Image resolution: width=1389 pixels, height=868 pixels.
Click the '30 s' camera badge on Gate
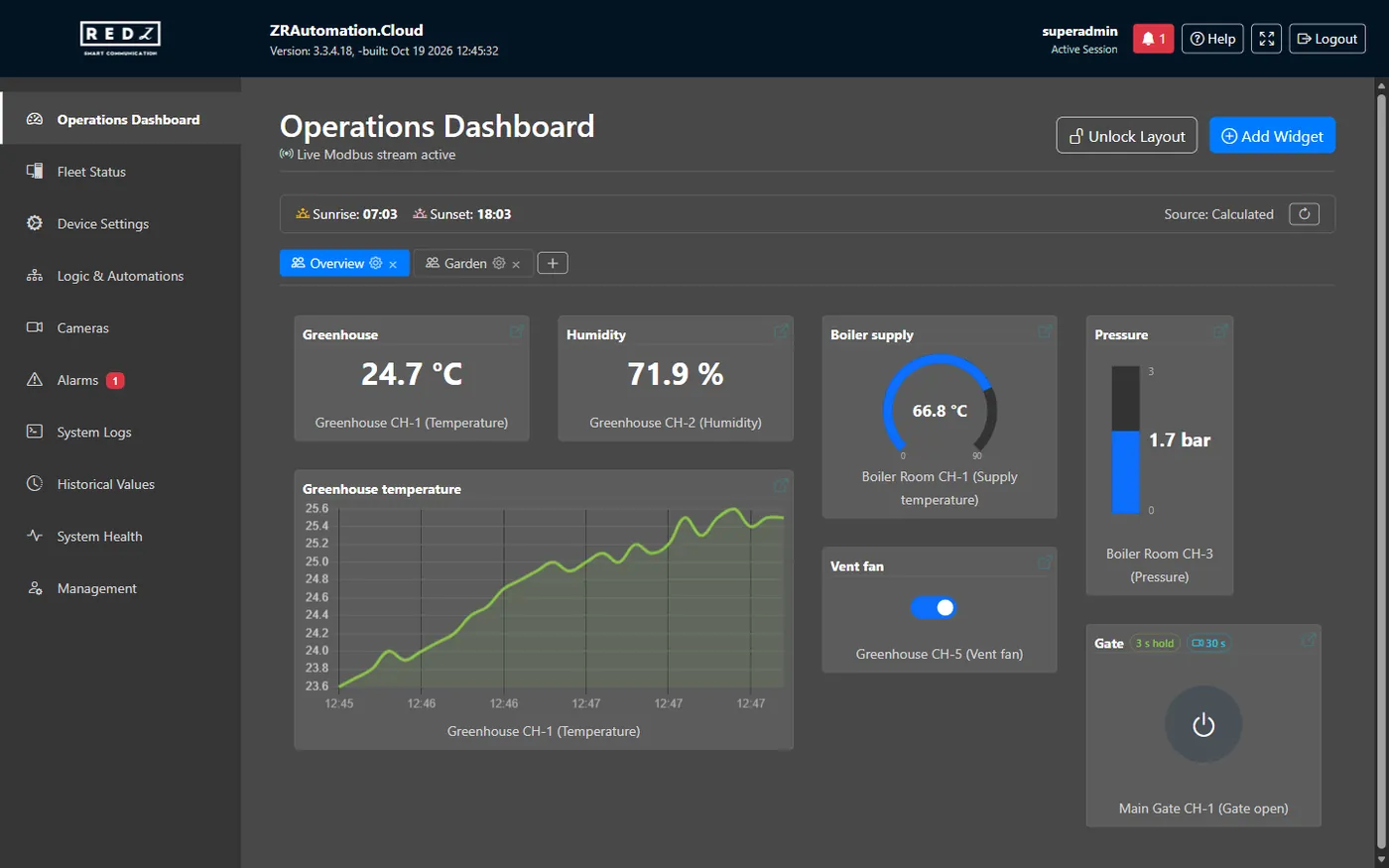point(1208,644)
